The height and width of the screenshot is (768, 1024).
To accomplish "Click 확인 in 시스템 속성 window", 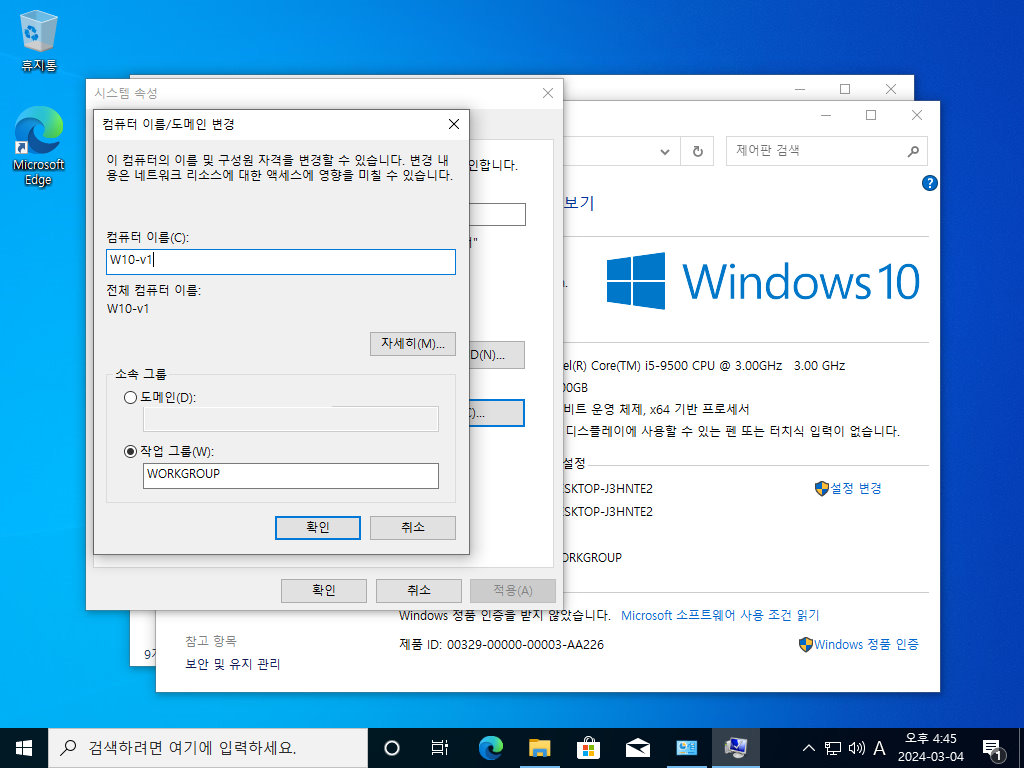I will coord(324,591).
